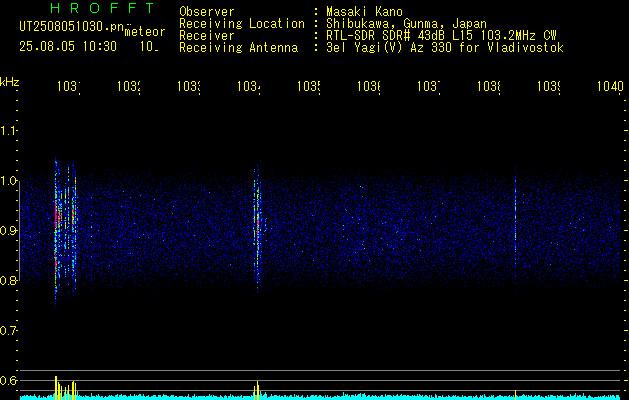Click the 'Receiving Antenna' label
The image size is (629, 400).
click(x=239, y=48)
